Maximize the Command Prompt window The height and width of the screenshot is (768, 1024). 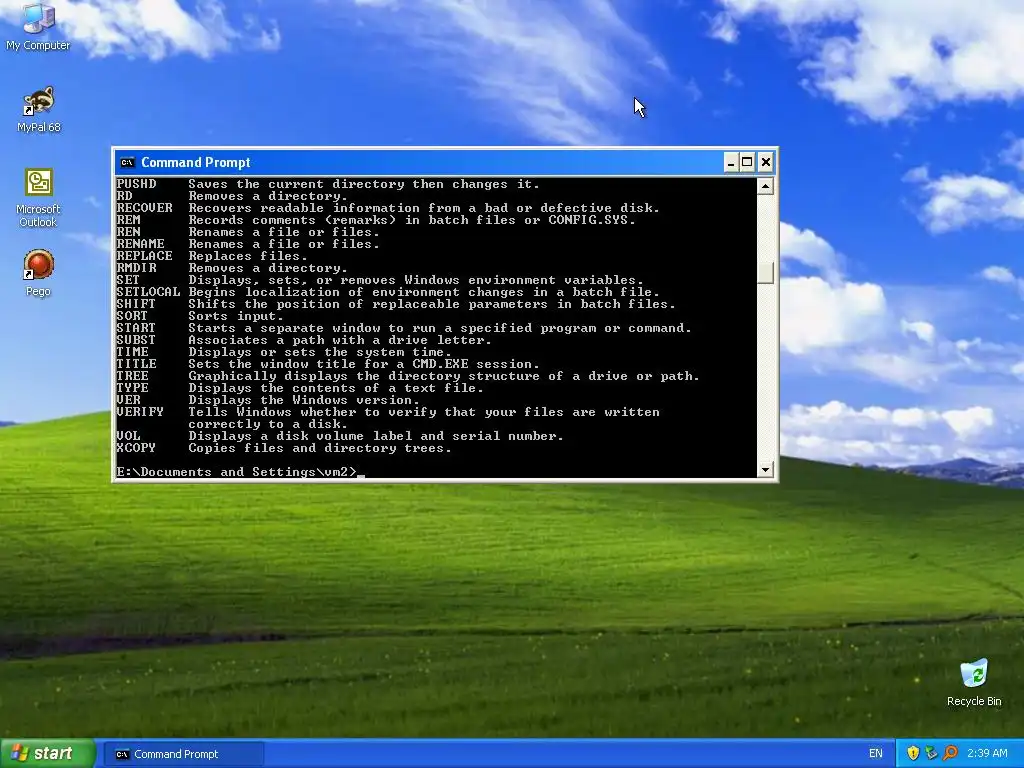[748, 162]
